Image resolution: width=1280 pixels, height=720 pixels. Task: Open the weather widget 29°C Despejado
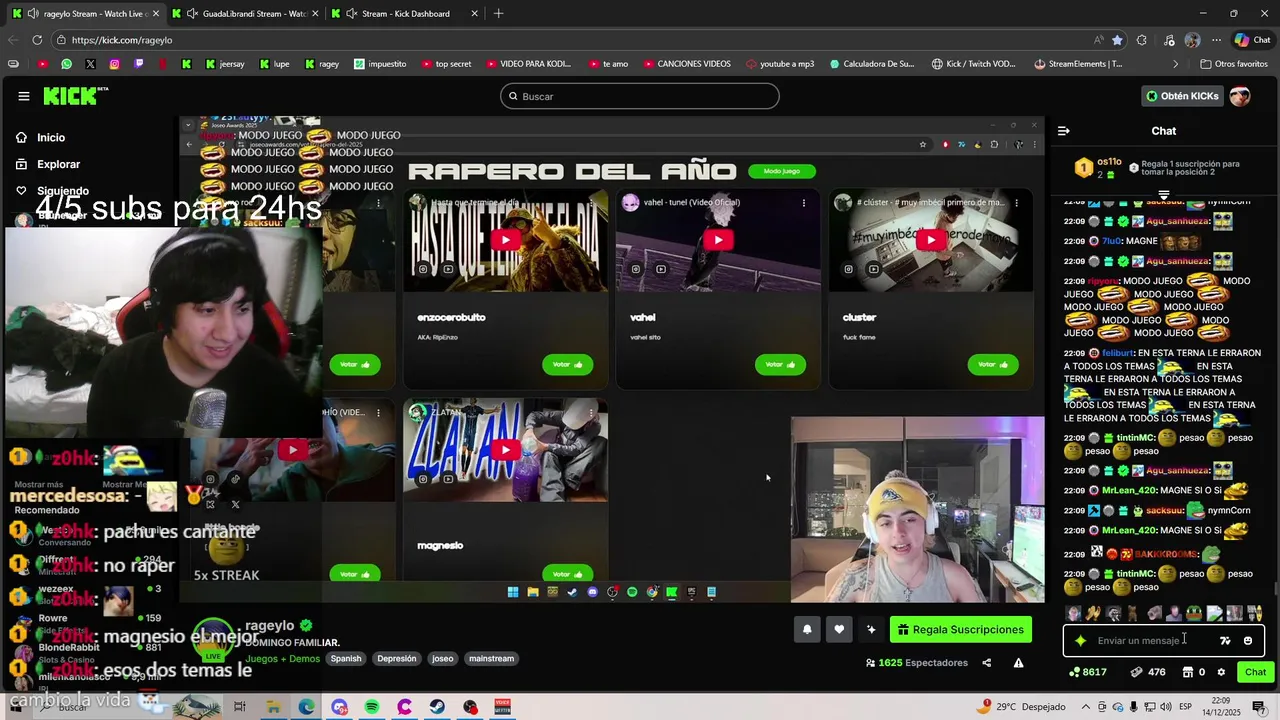pos(1023,707)
